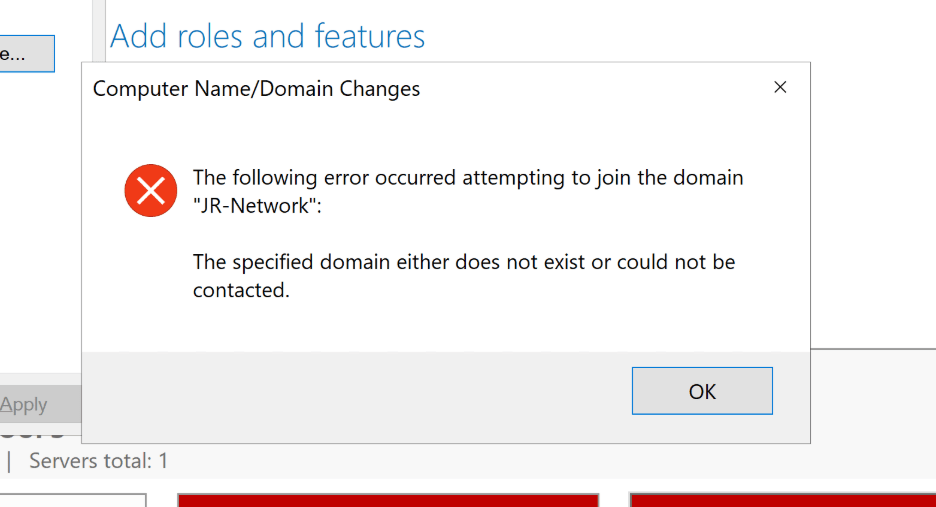Select the left red server tile
The height and width of the screenshot is (507, 936).
coord(387,500)
